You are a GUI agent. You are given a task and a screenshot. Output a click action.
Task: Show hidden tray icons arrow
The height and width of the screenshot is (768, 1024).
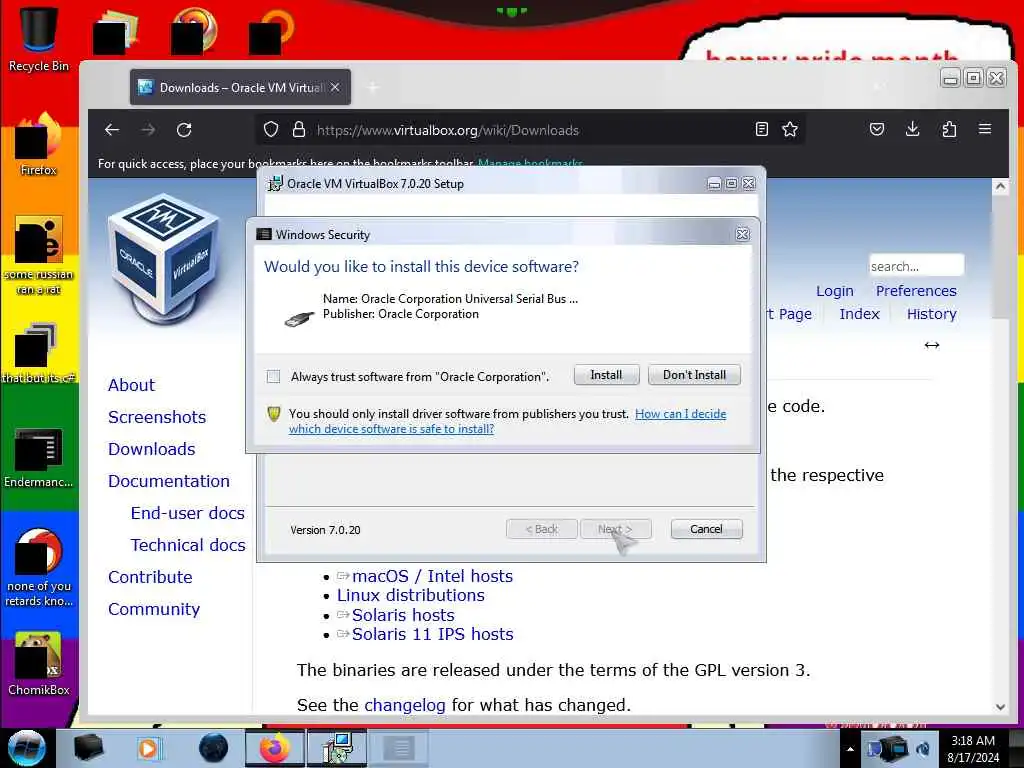click(x=850, y=749)
